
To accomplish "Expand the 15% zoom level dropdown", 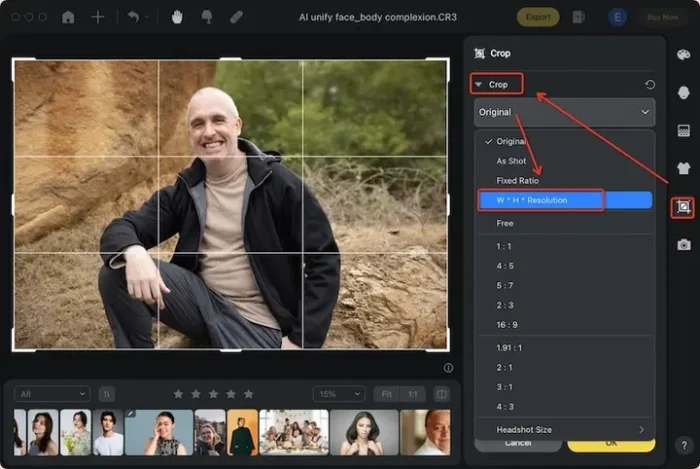I will [x=338, y=394].
